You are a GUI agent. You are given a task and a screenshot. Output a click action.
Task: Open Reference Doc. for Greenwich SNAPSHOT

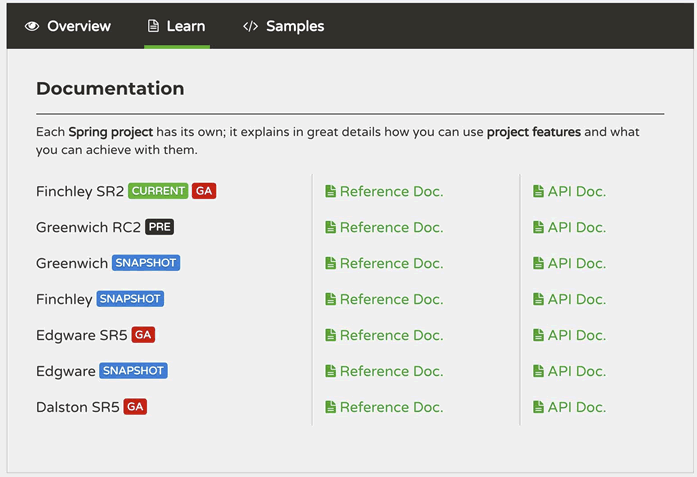pos(391,263)
